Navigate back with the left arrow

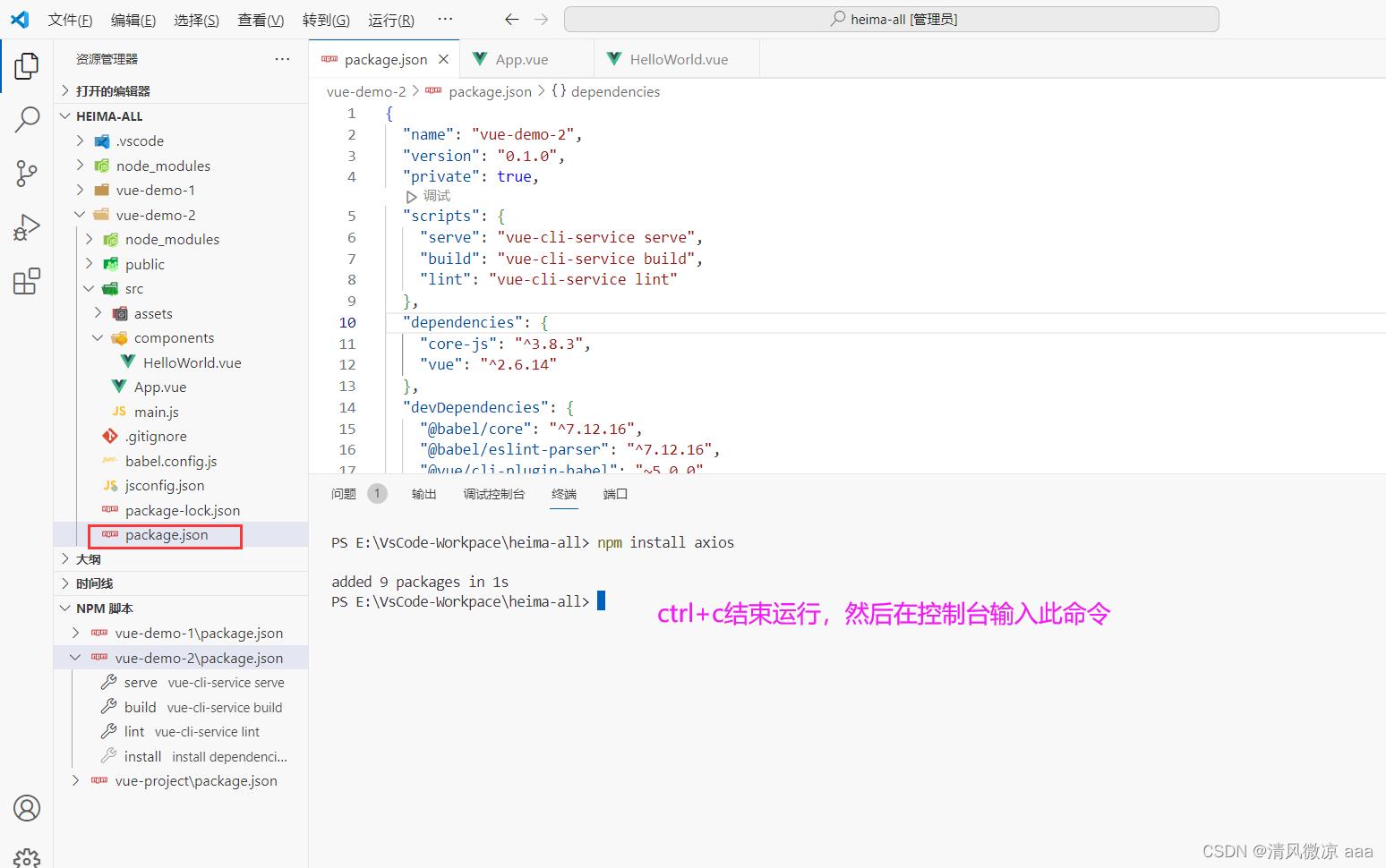511,19
